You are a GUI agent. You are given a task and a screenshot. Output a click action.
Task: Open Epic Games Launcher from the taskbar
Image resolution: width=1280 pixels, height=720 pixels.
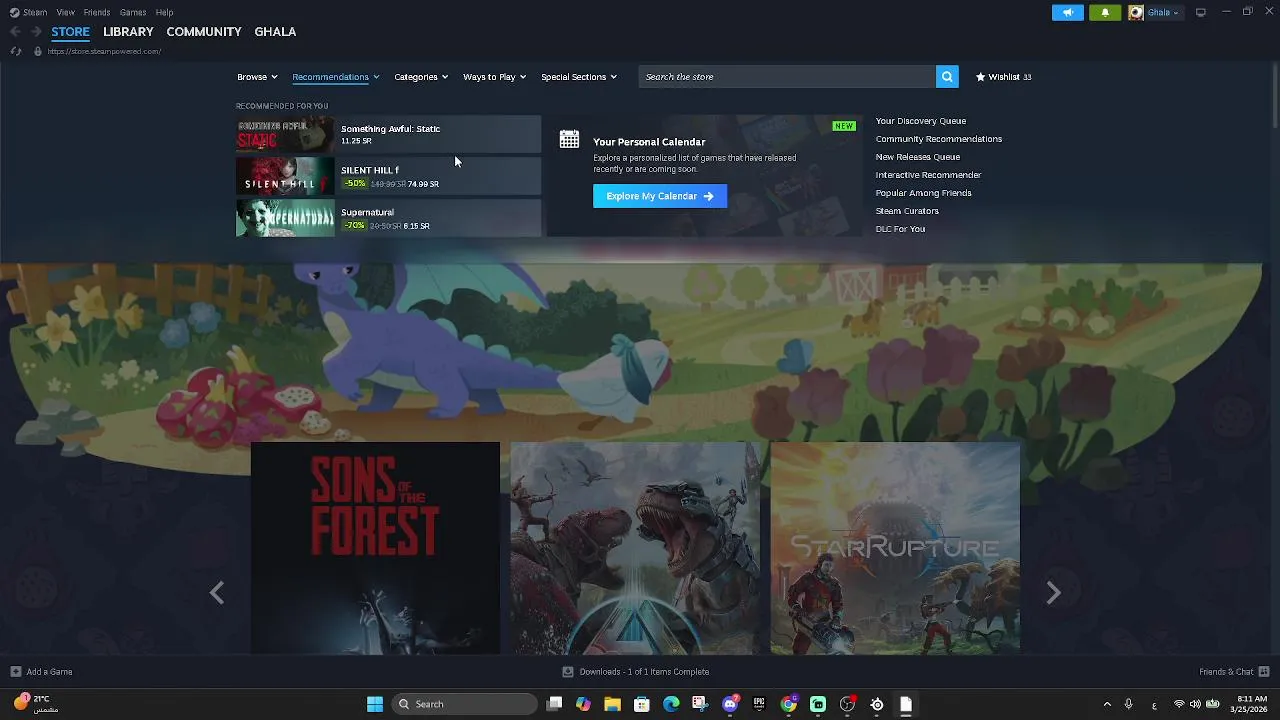pos(759,704)
